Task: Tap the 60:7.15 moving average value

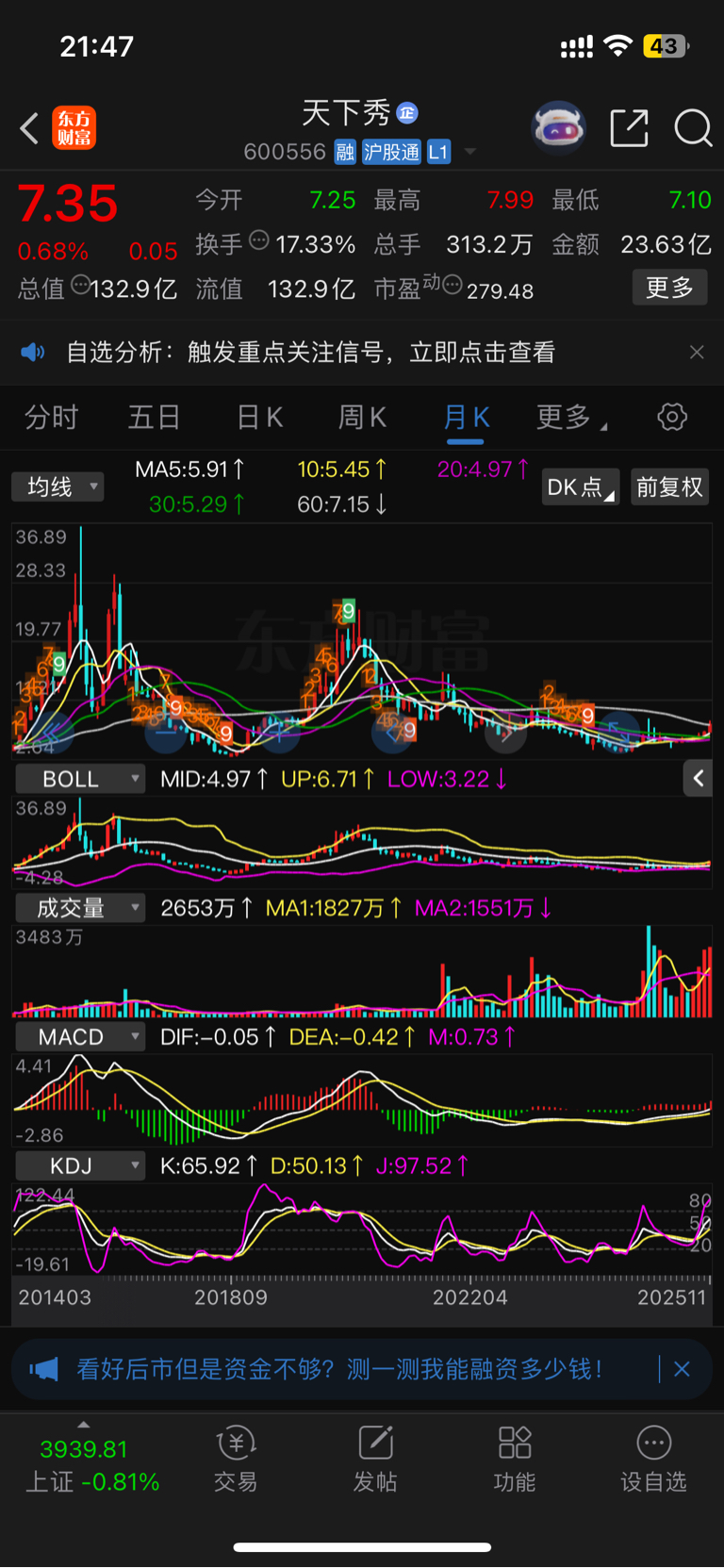Action: [x=342, y=504]
